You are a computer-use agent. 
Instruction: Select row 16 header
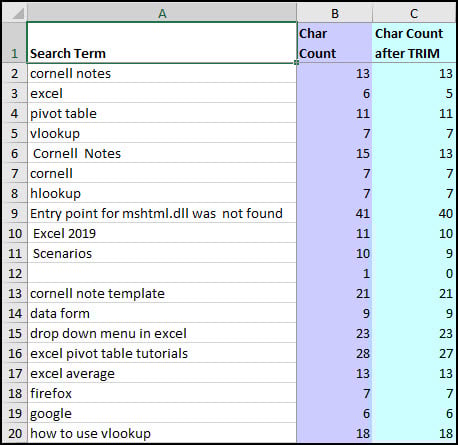[x=15, y=353]
